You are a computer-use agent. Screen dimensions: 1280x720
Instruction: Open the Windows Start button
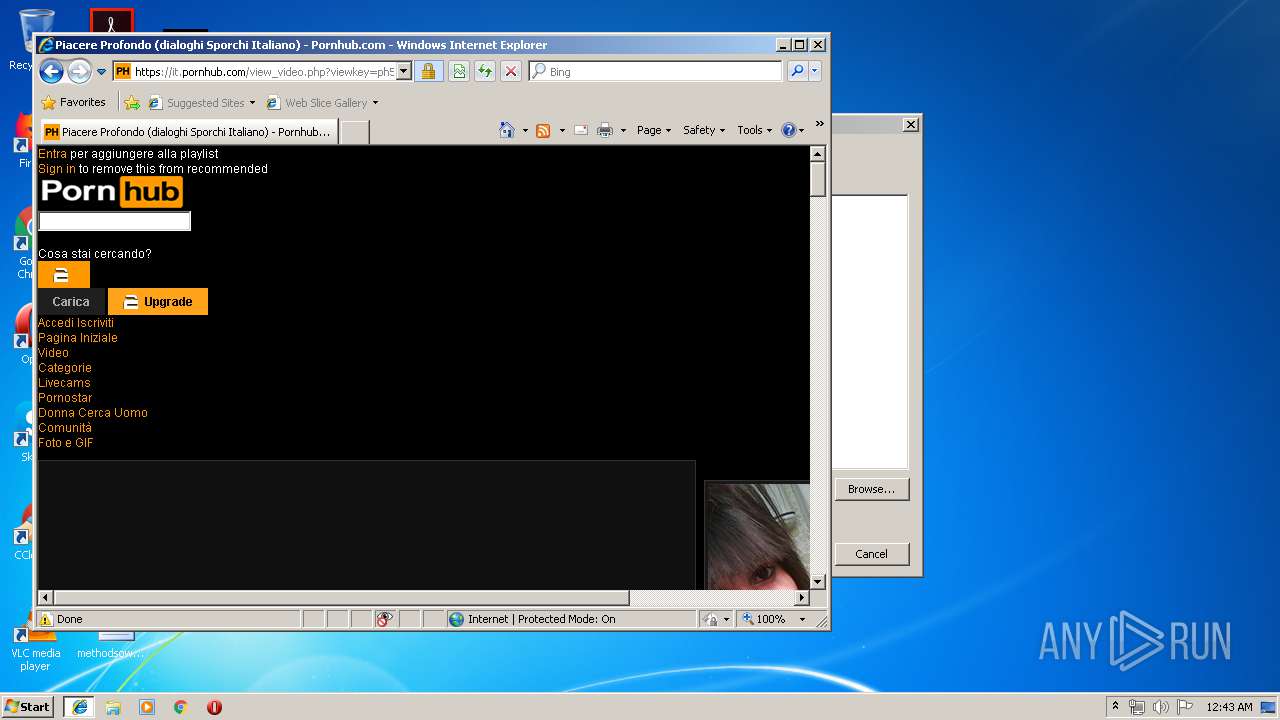[28, 706]
